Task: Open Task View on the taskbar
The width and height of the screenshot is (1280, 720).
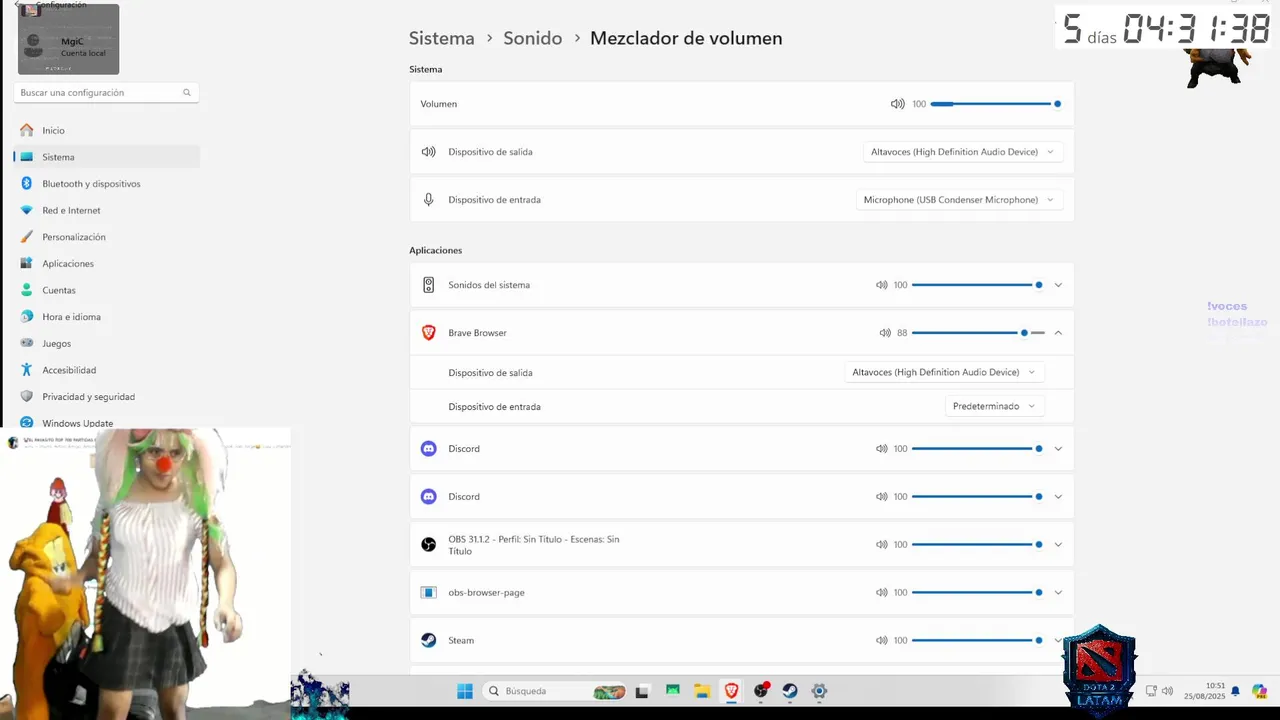Action: coord(642,691)
